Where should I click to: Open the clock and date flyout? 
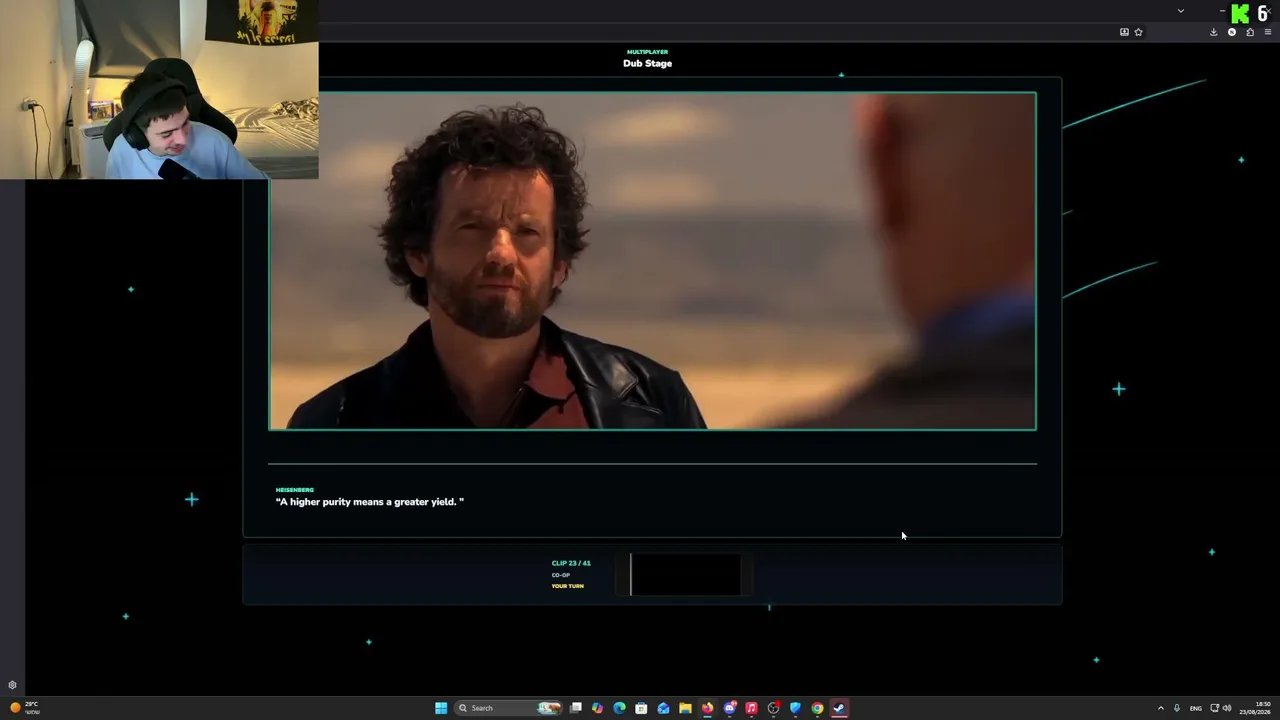(x=1255, y=708)
